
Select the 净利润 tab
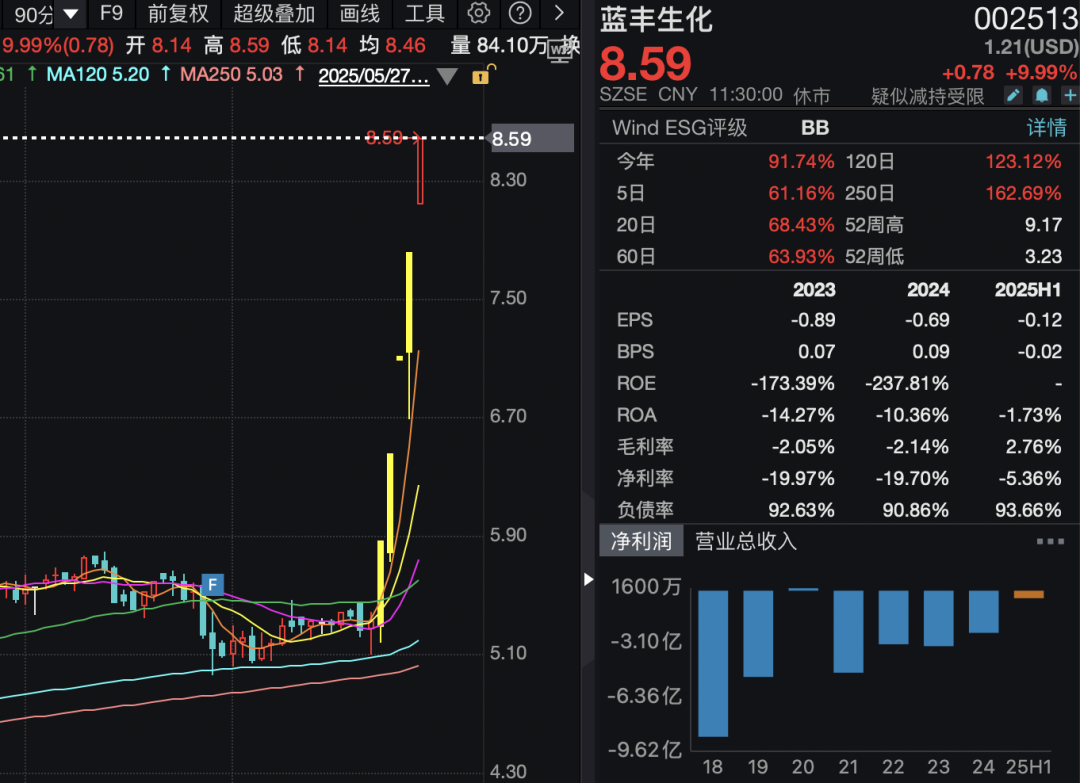coord(641,541)
